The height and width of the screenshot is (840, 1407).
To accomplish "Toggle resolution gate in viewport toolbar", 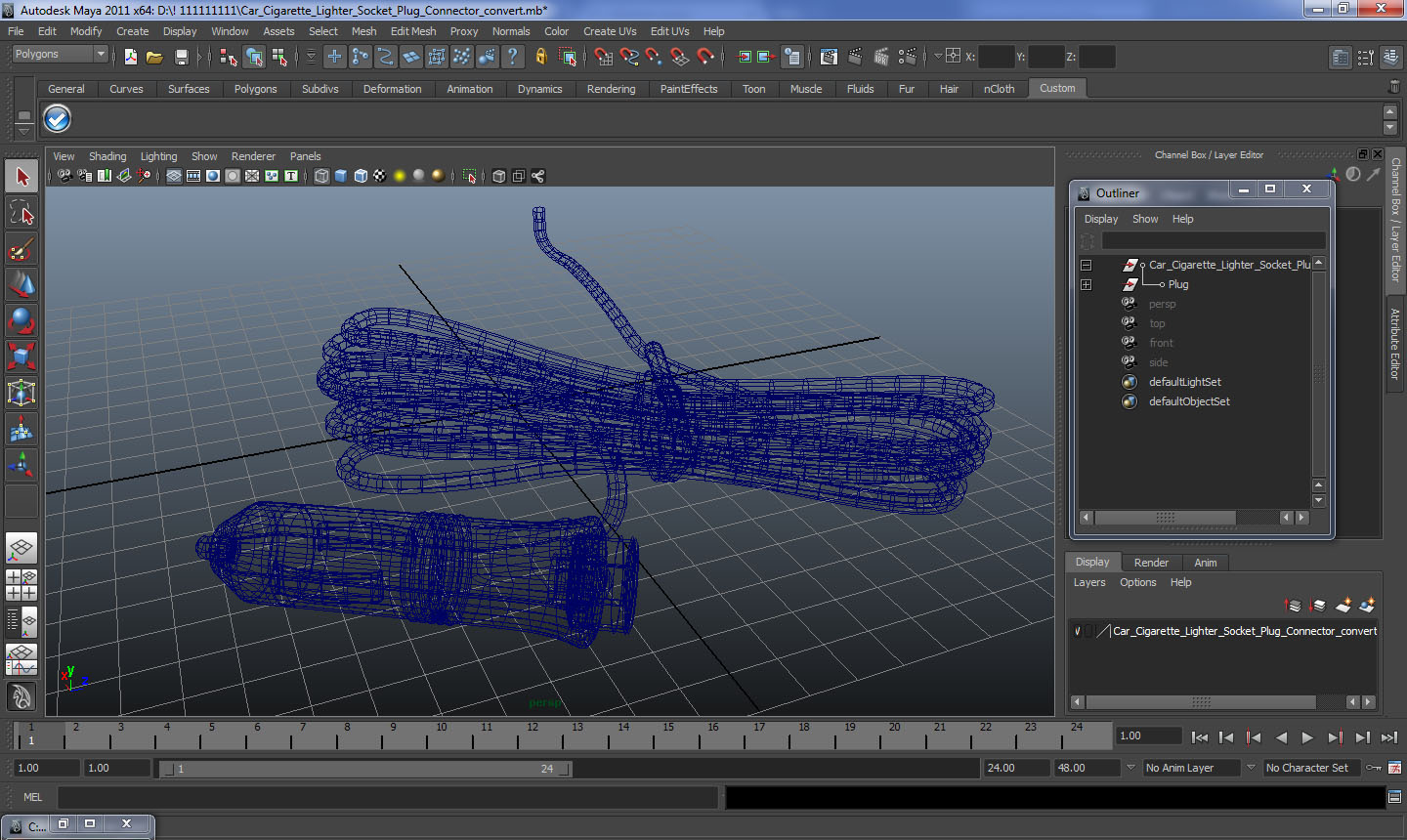I will click(x=213, y=176).
